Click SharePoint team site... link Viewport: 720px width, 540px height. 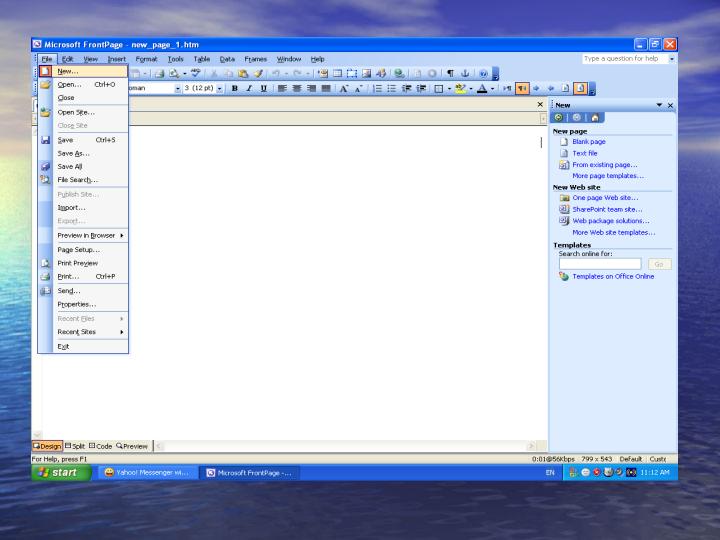click(x=607, y=209)
